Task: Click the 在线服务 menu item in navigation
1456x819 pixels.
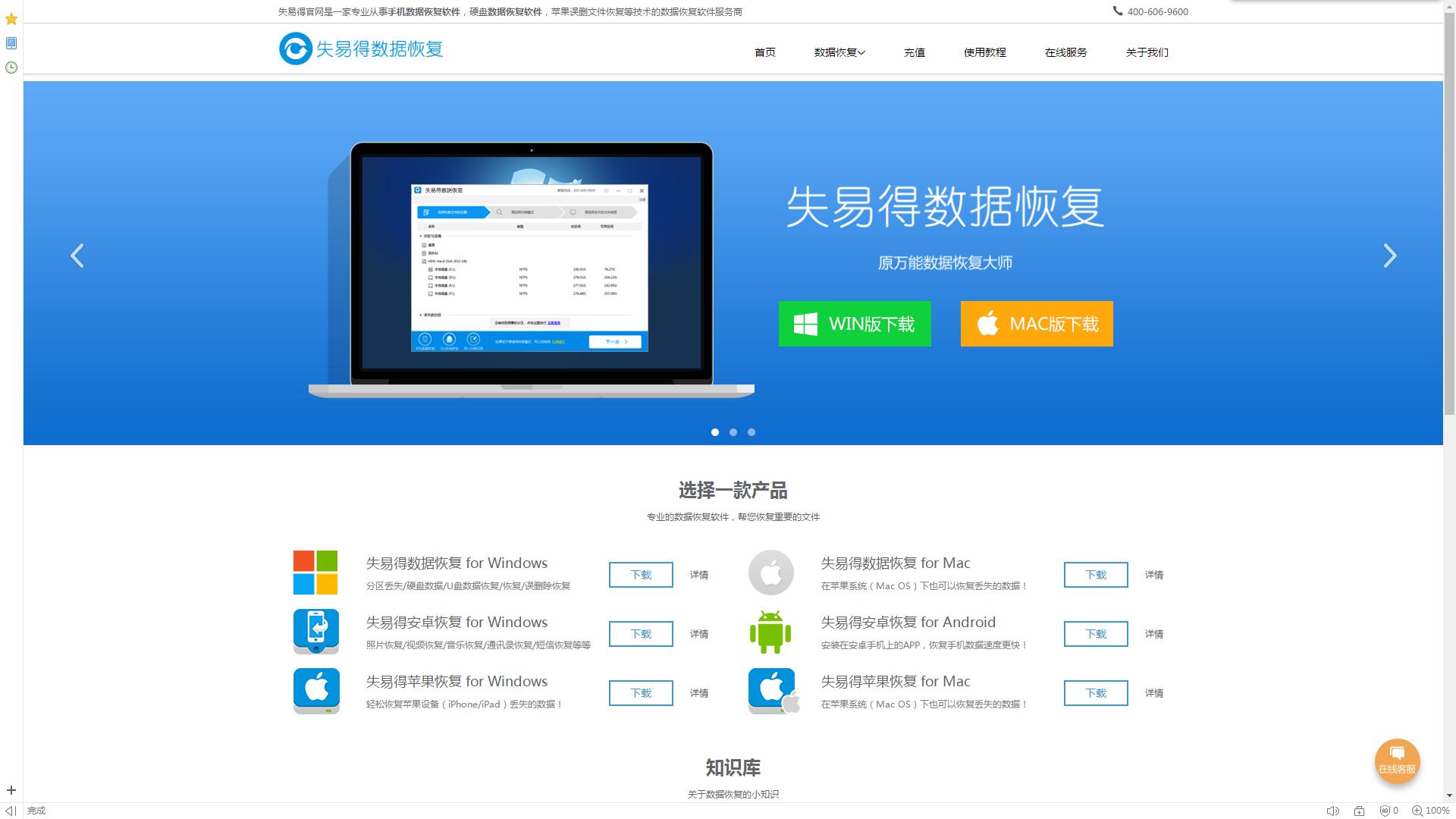Action: [1066, 52]
